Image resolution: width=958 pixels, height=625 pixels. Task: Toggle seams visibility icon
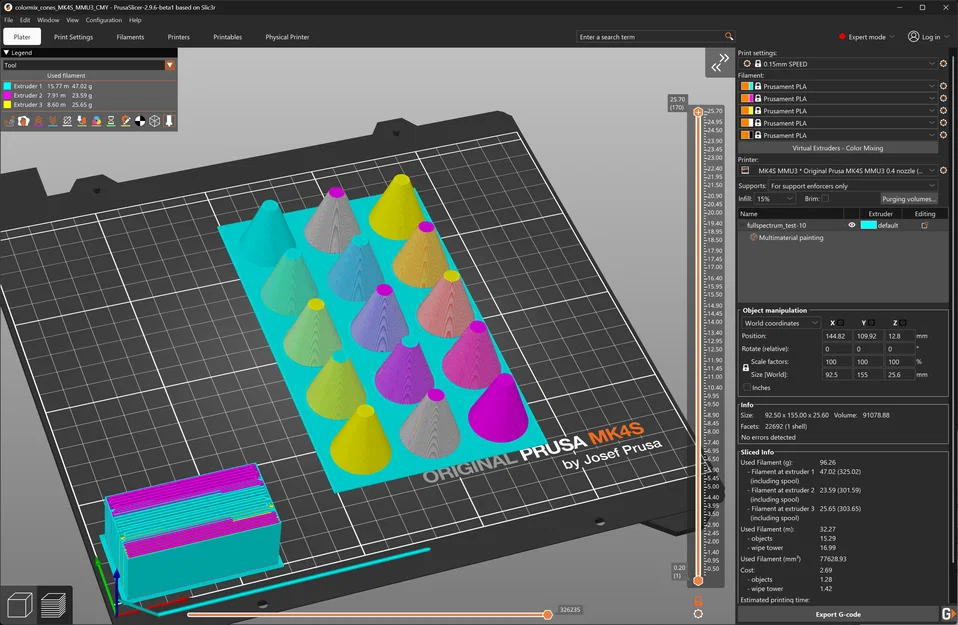pyautogui.click(x=67, y=121)
